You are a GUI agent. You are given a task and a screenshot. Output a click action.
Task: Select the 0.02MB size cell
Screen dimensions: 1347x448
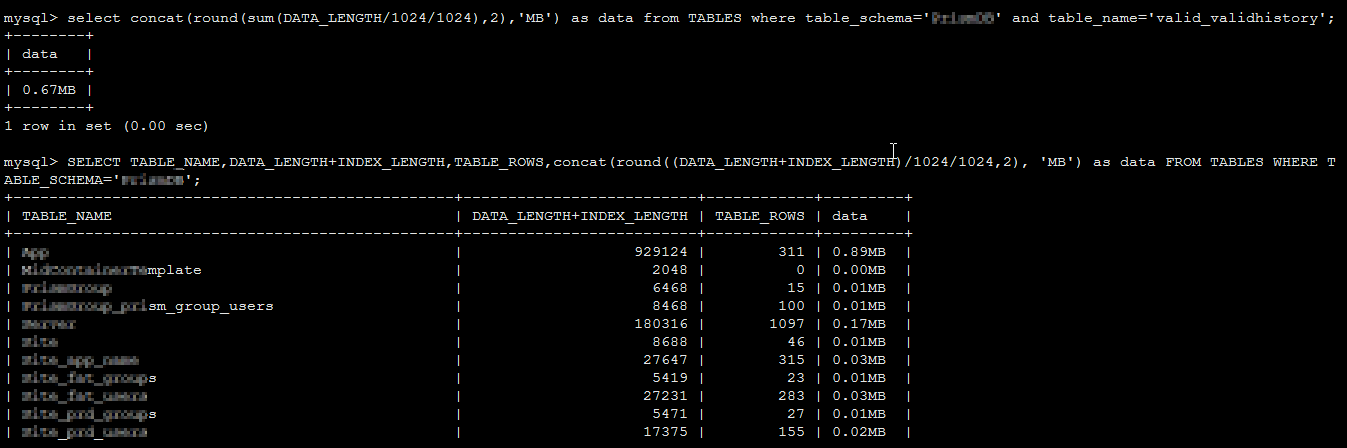click(x=858, y=432)
